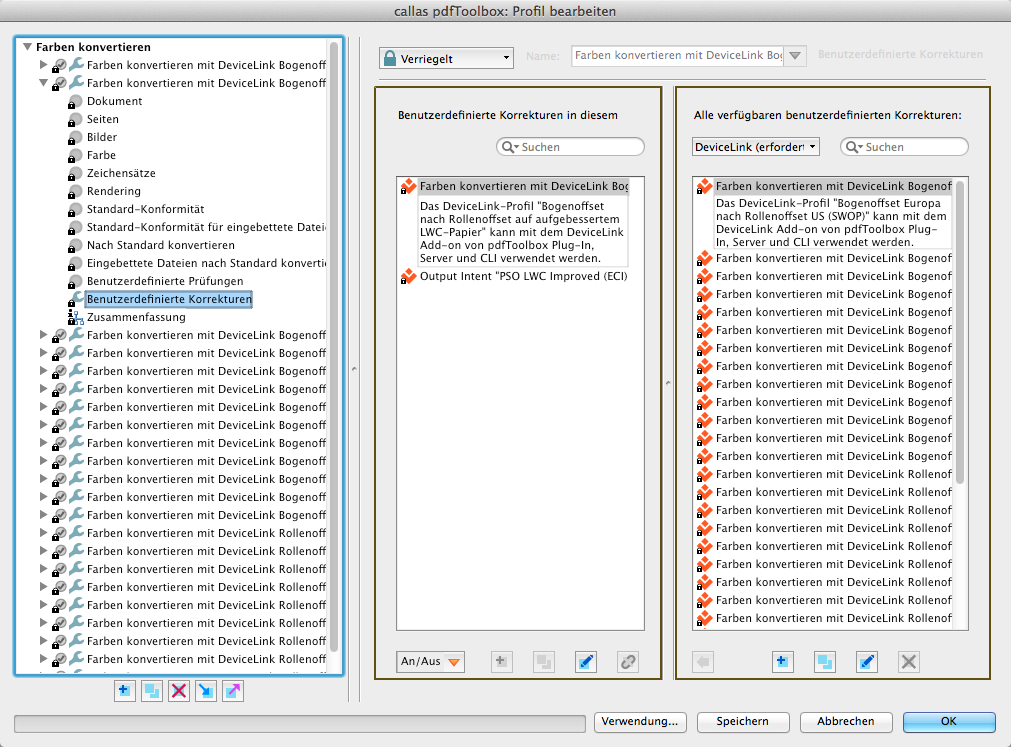Click the Suchen field for available corrections

click(x=904, y=147)
